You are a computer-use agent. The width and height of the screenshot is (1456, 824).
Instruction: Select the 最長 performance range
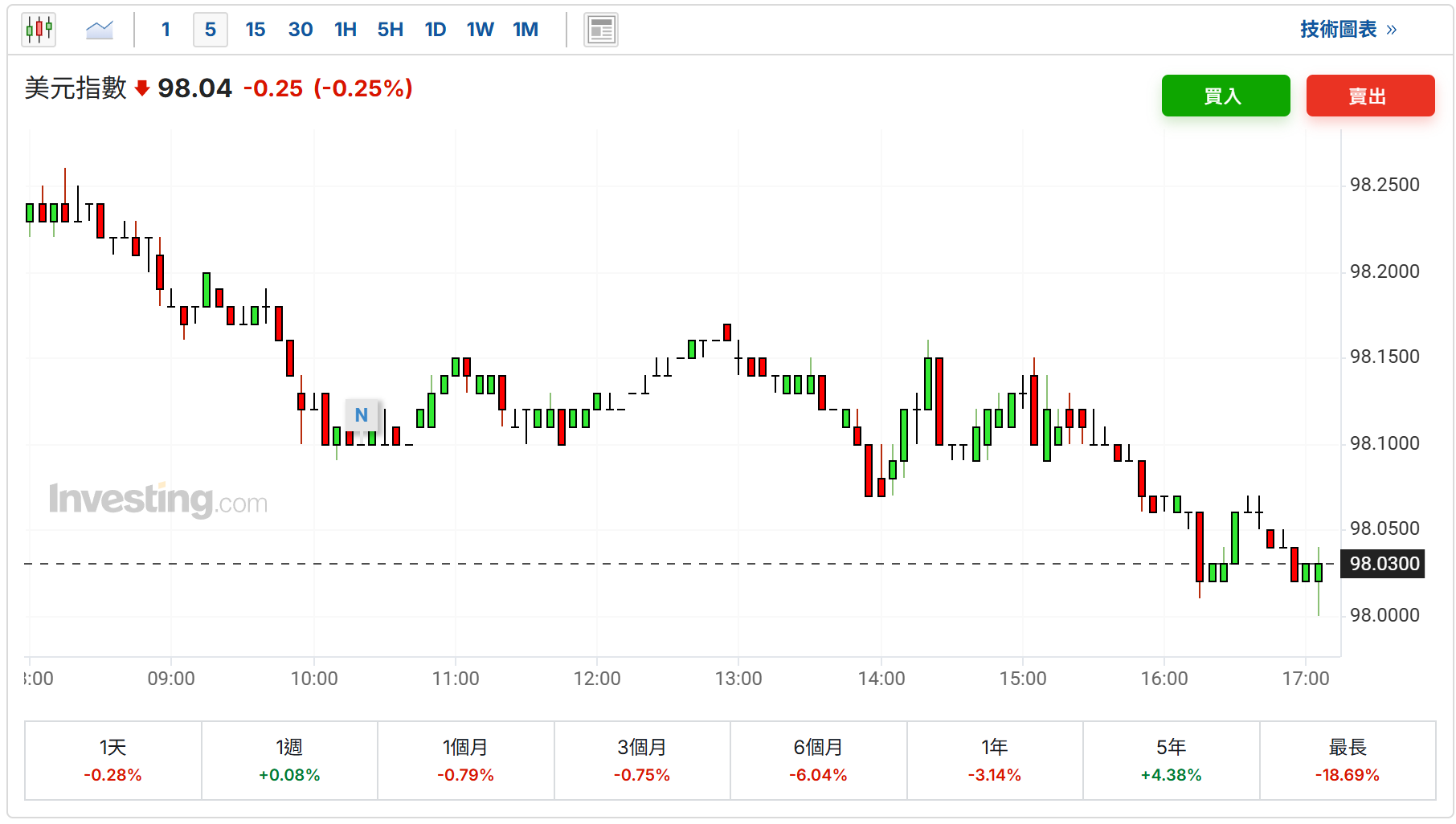(x=1348, y=761)
